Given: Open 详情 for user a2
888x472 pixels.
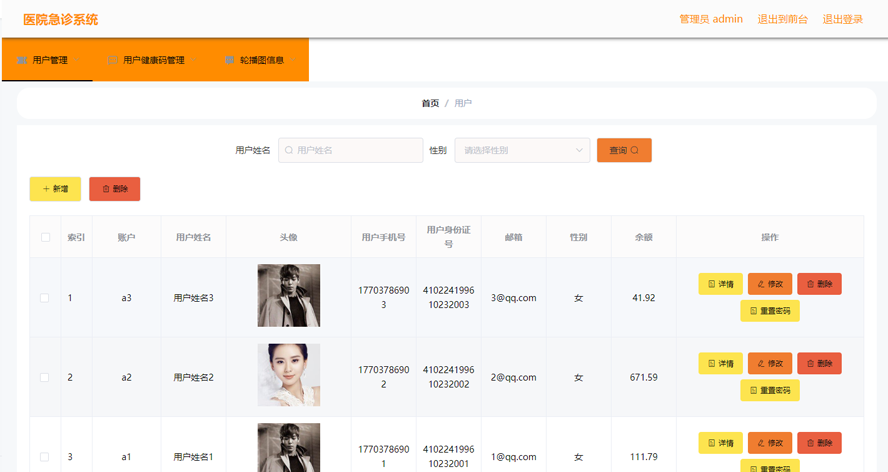Looking at the screenshot, I should pos(720,363).
